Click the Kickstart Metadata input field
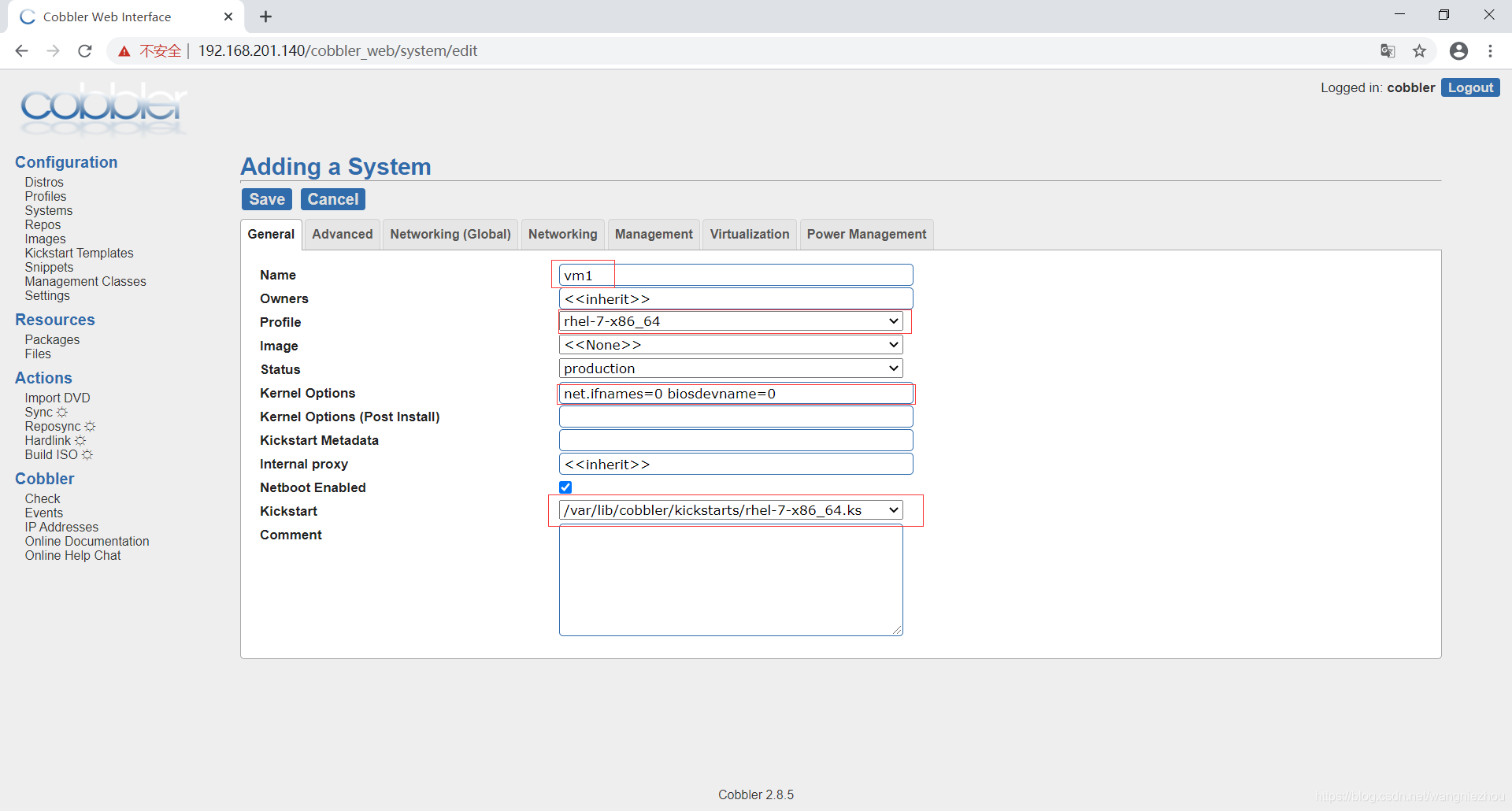This screenshot has width=1512, height=811. (736, 440)
